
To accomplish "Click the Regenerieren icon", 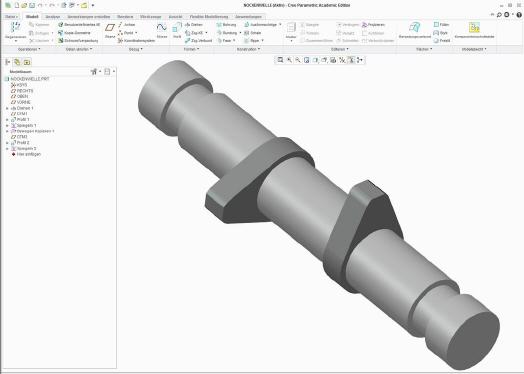I will pos(16,30).
